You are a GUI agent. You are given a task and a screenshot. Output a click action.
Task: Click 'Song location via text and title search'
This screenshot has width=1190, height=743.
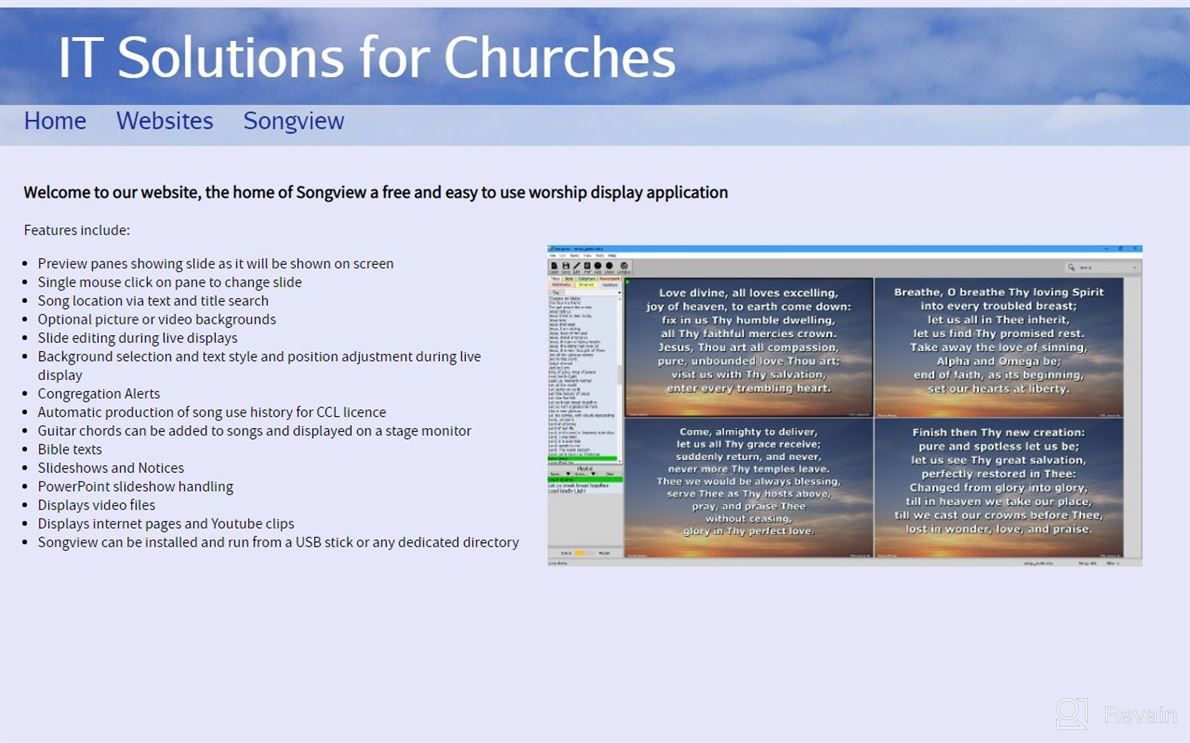coord(153,301)
